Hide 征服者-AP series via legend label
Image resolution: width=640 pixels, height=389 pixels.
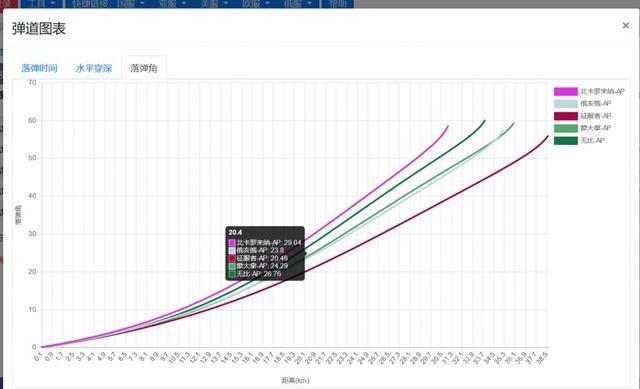click(596, 116)
